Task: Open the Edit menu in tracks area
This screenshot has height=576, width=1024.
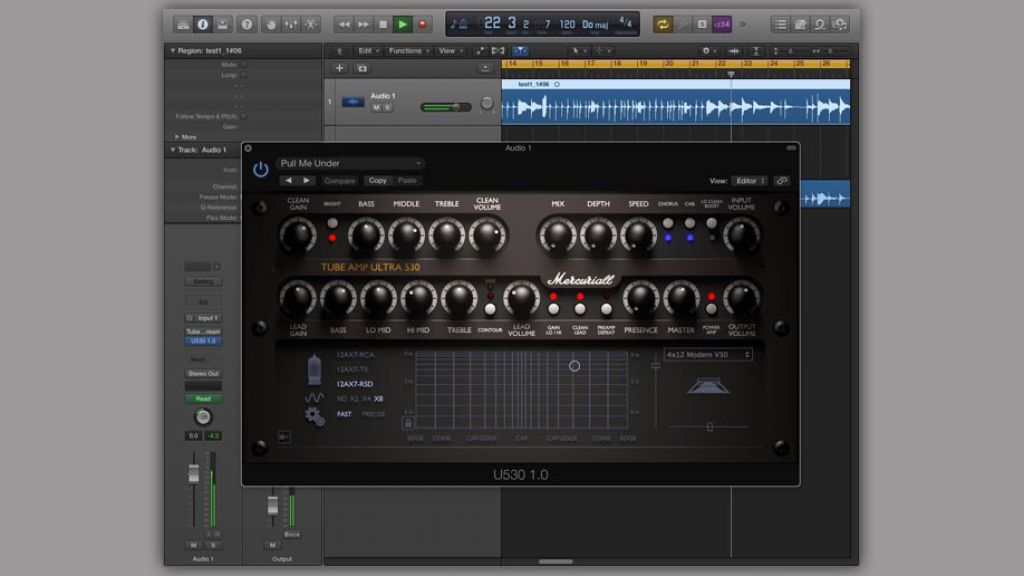Action: tap(368, 50)
